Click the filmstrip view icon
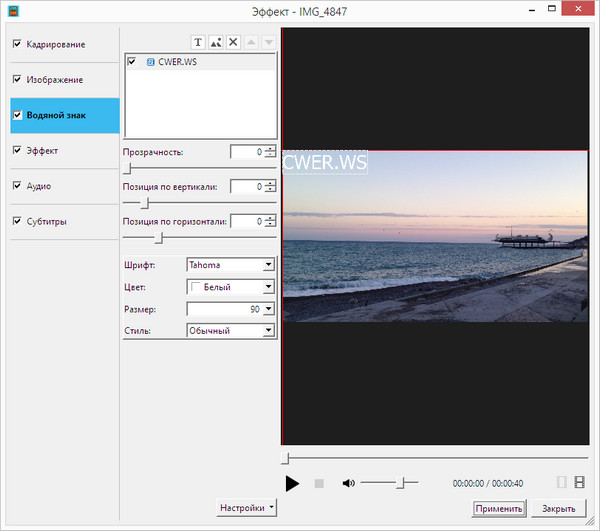The height and width of the screenshot is (531, 600). pyautogui.click(x=579, y=483)
